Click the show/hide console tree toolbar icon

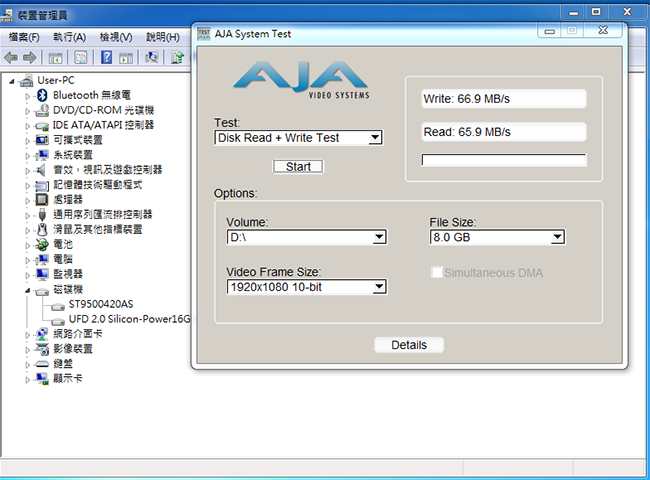tap(55, 58)
